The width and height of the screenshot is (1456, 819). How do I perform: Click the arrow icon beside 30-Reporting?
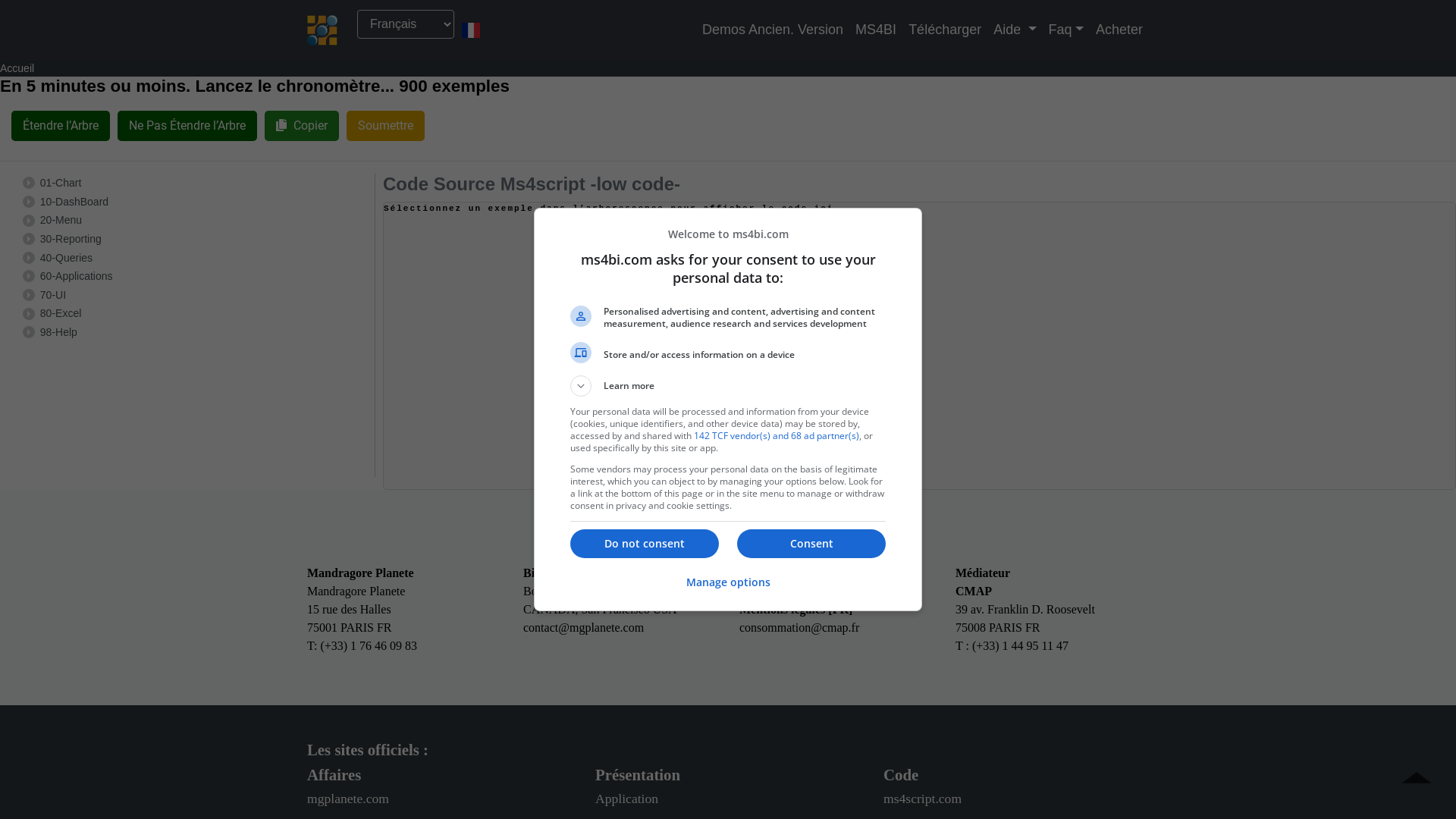tap(29, 239)
